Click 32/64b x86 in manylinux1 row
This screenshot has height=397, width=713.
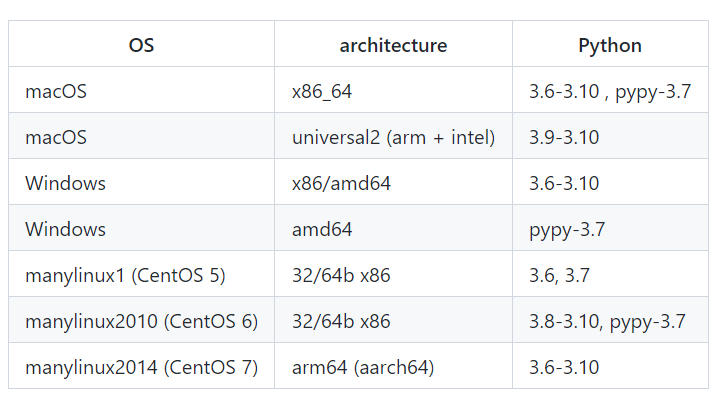click(393, 274)
